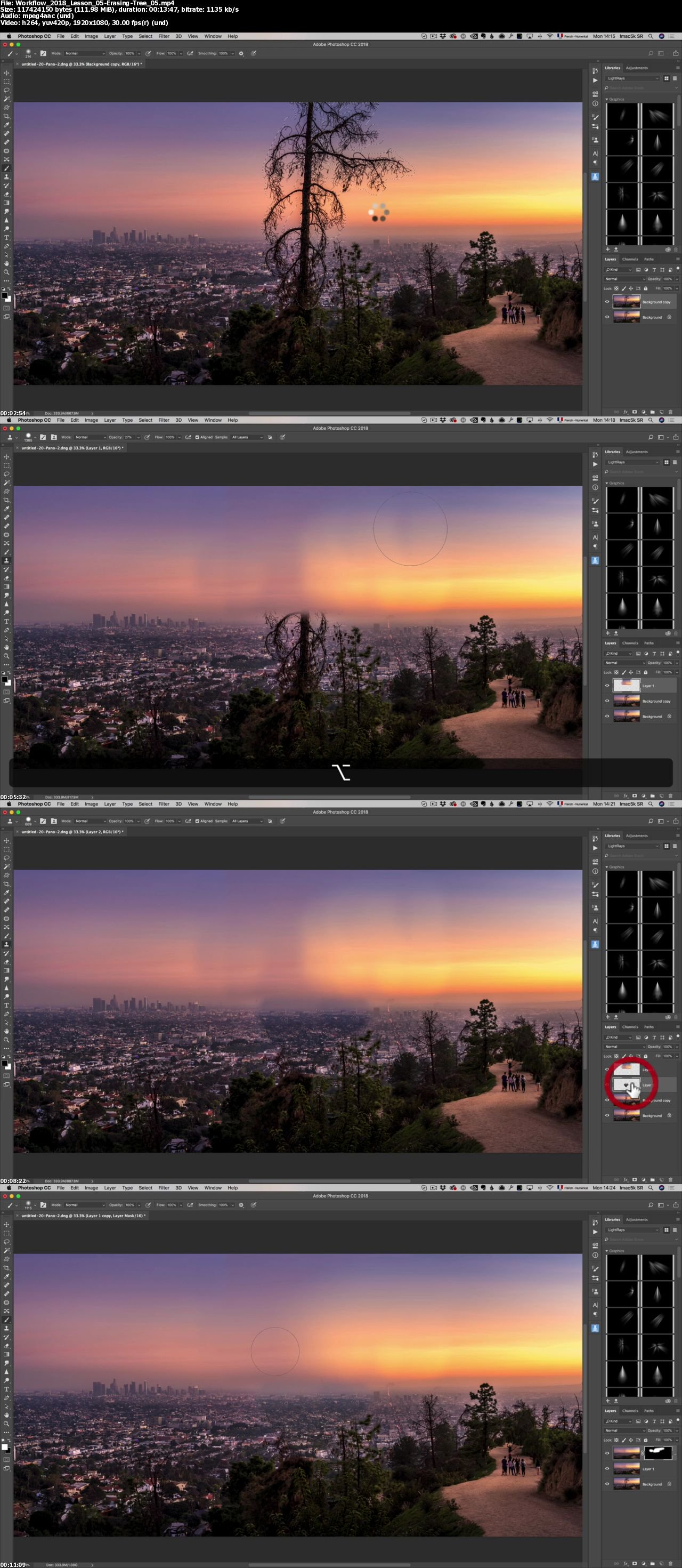In the 14:18 frame, open the layer Kind filter dropdown

tap(619, 654)
